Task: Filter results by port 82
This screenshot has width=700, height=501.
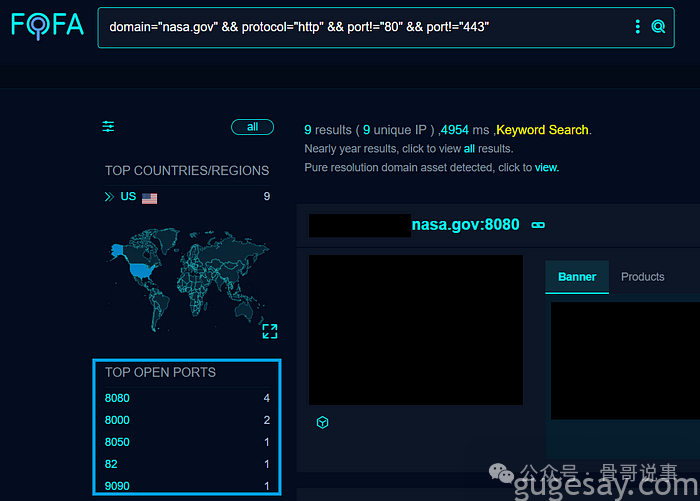Action: coord(111,464)
